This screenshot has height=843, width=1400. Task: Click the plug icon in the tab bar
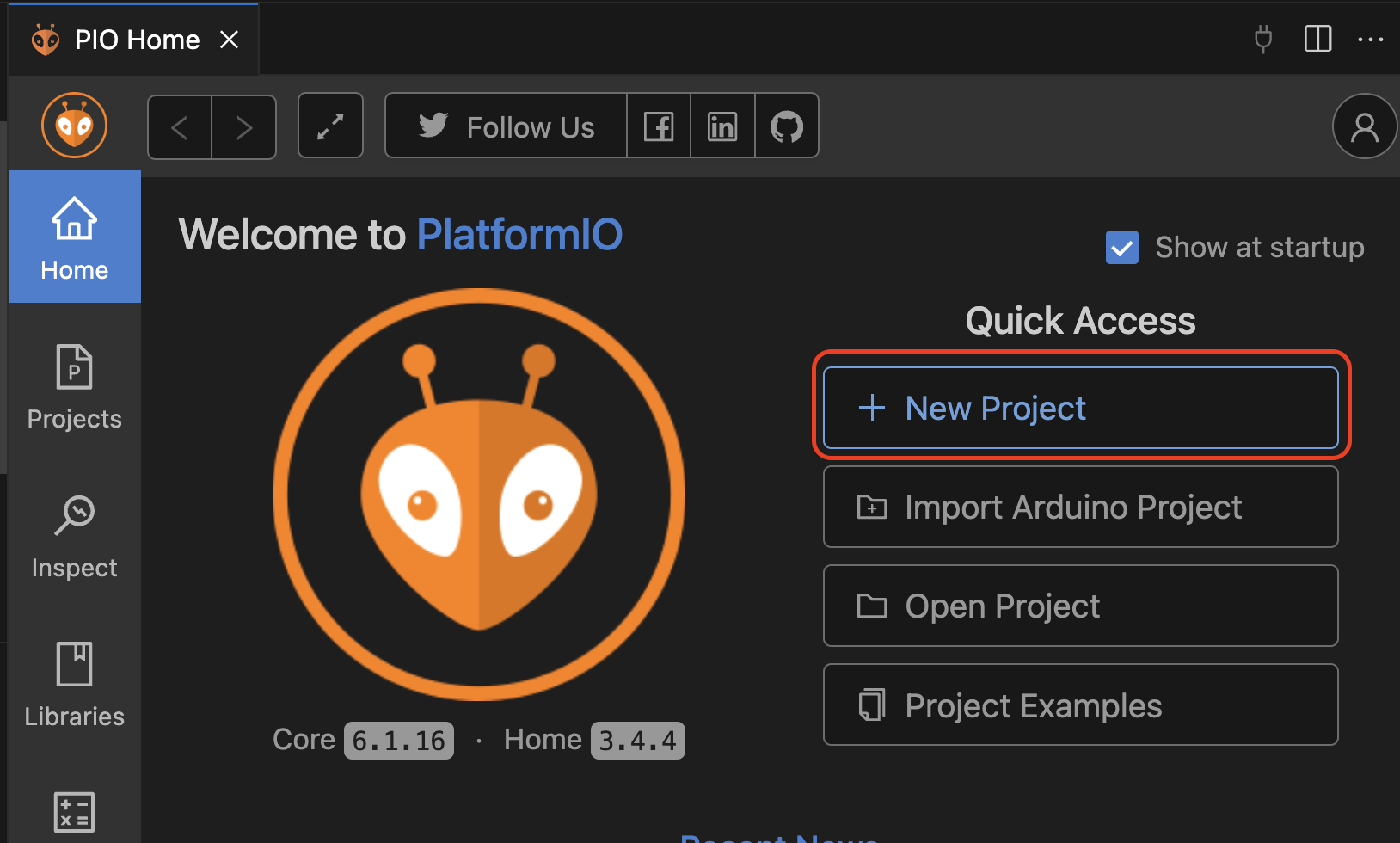pos(1263,39)
